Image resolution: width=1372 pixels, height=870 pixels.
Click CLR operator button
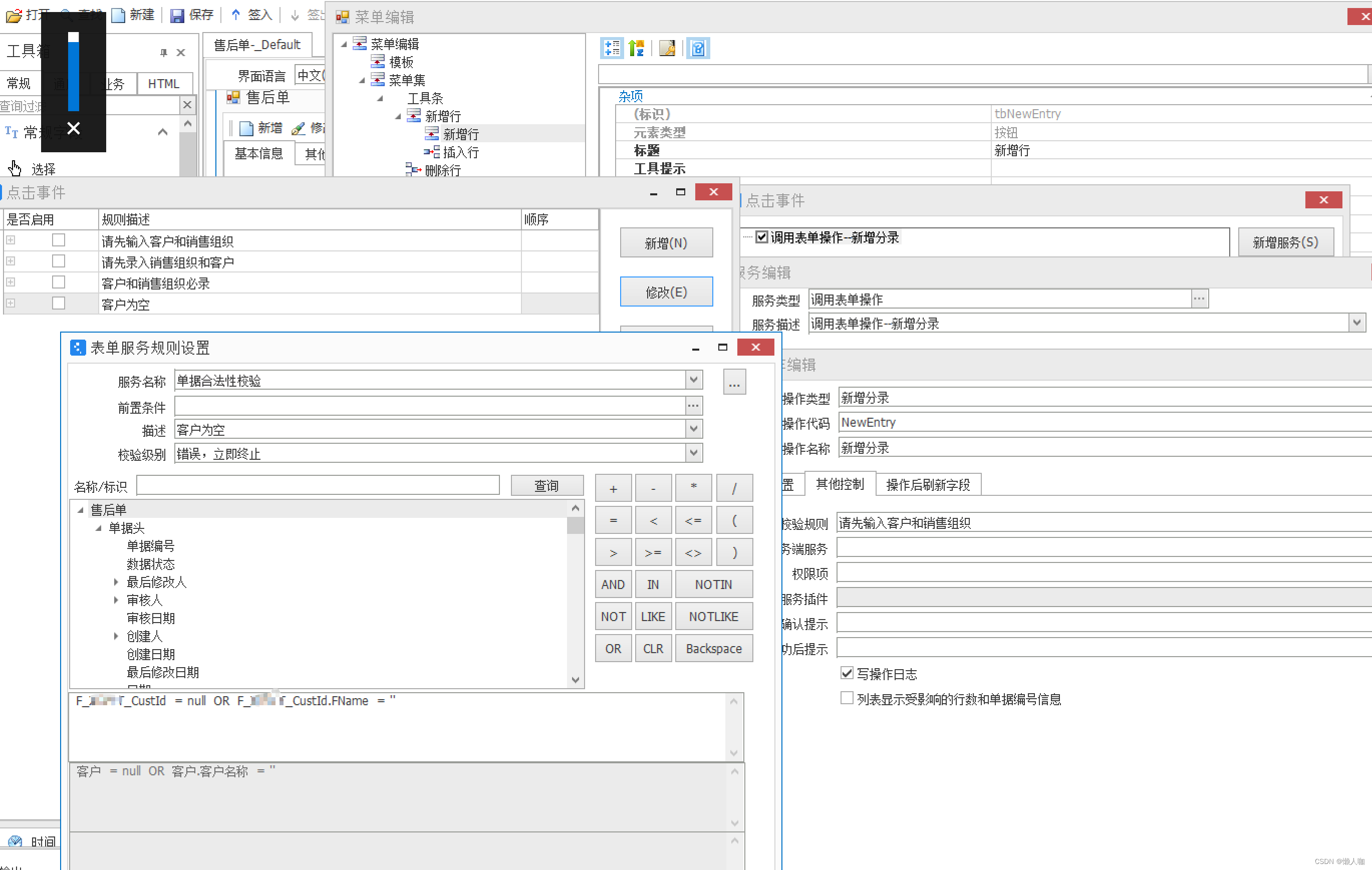coord(653,649)
